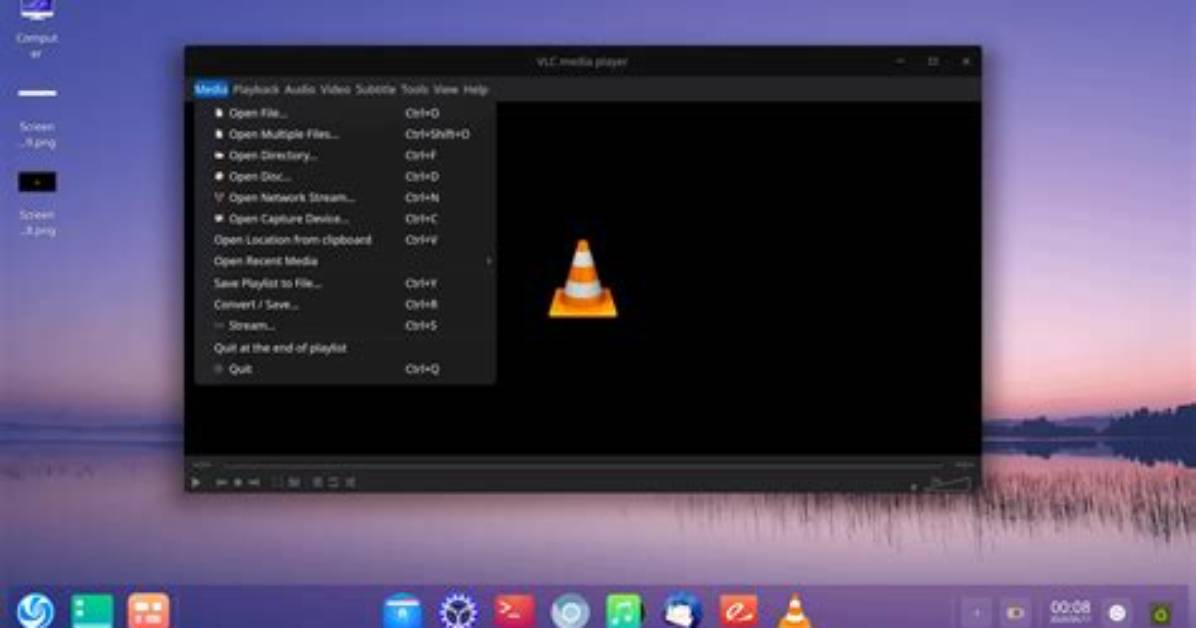Screen dimensions: 1196x628
Task: Toggle Quit at the end of playlist
Action: click(345, 348)
